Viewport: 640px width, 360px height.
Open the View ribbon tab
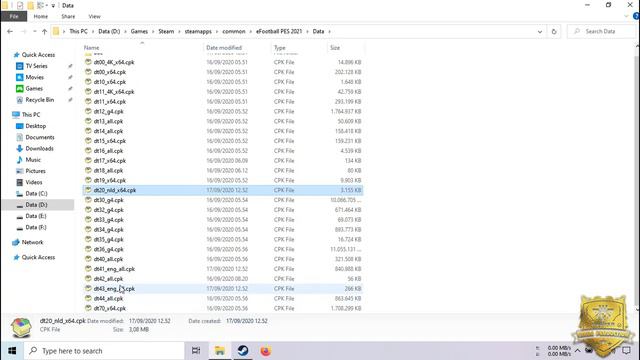pos(94,16)
